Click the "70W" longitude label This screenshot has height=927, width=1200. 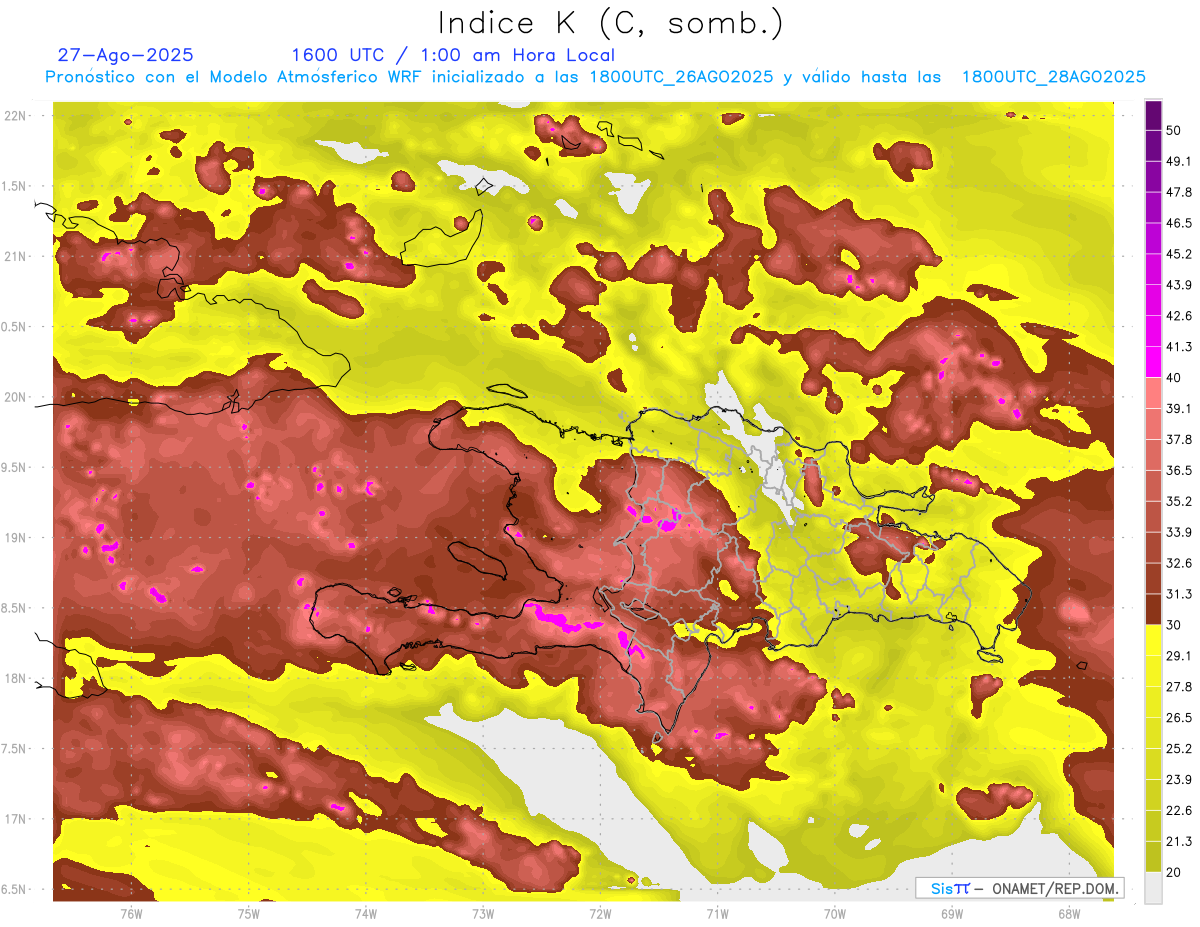tap(834, 913)
